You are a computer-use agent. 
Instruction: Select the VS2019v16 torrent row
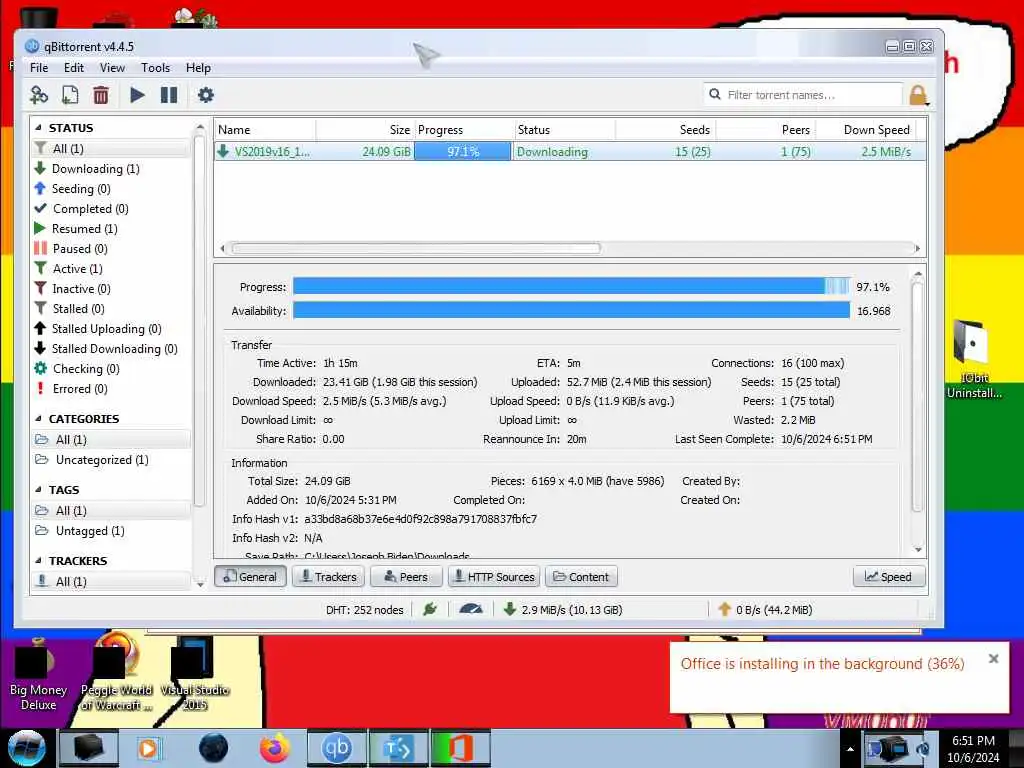coord(570,152)
